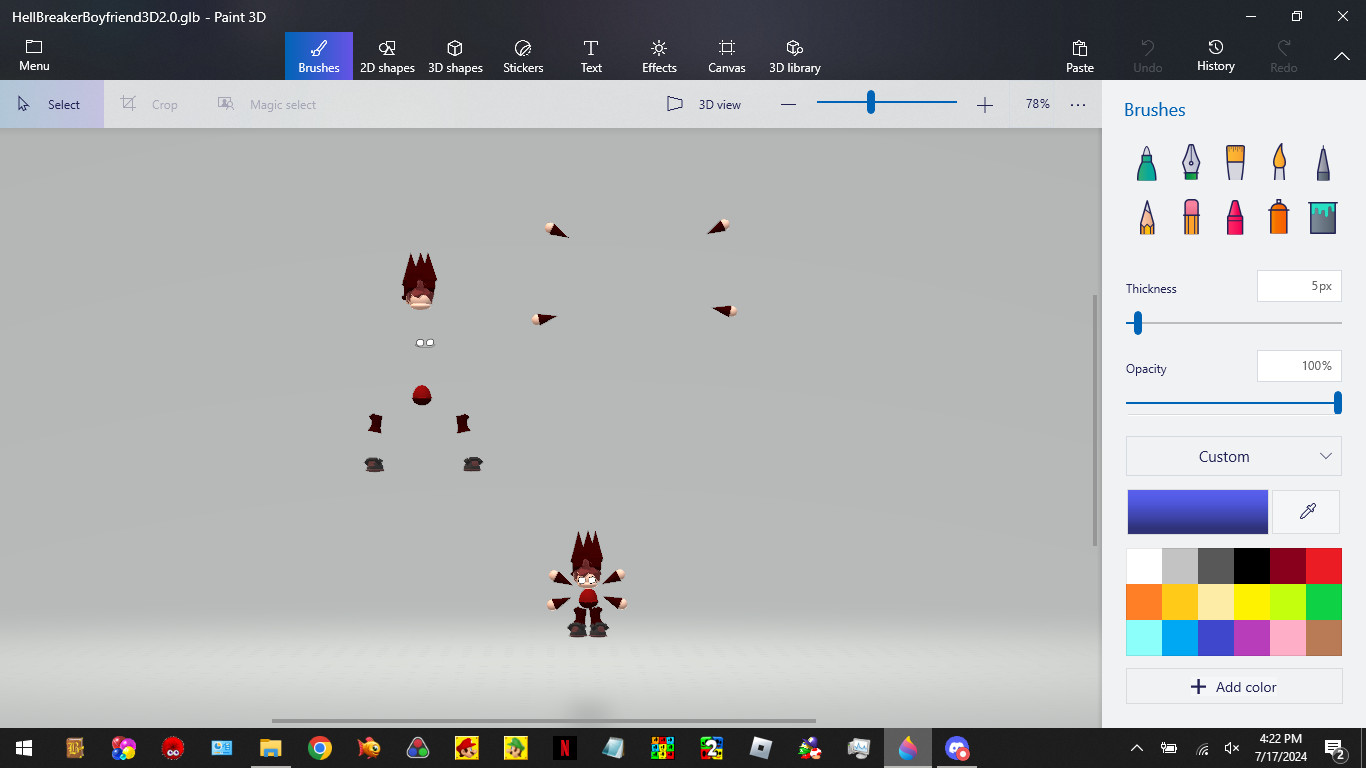Choose the Oil brush tool
Viewport: 1366px width, 768px height.
(1235, 162)
